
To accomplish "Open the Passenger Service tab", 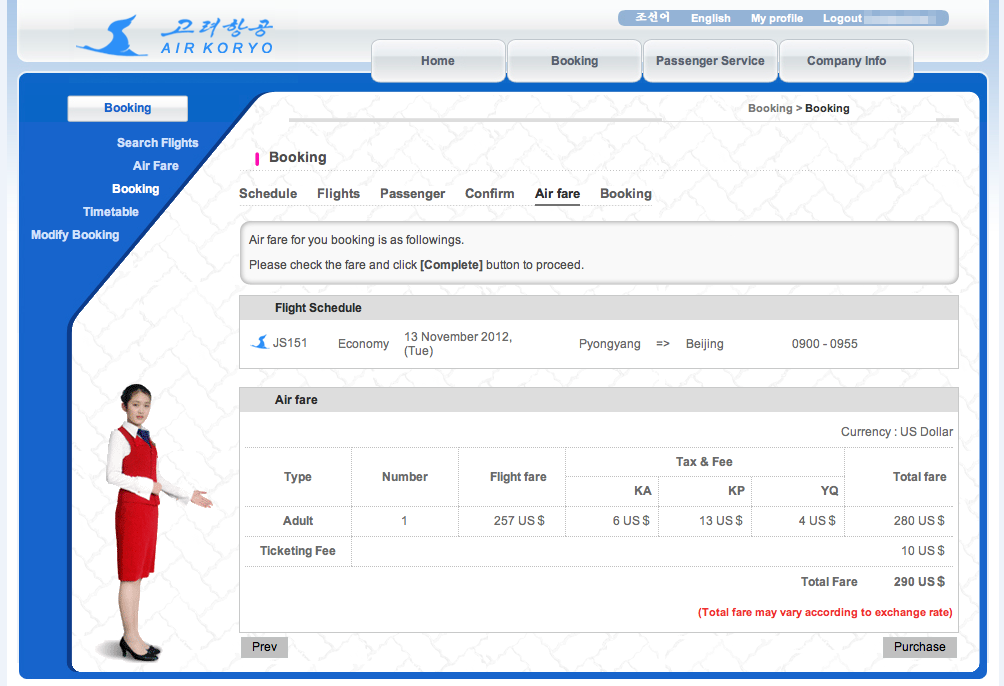I will click(x=710, y=61).
